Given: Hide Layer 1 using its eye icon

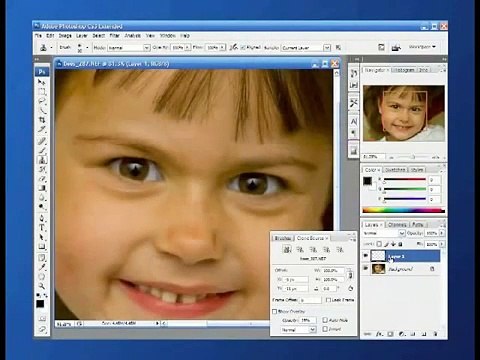Looking at the screenshot, I should coord(366,256).
